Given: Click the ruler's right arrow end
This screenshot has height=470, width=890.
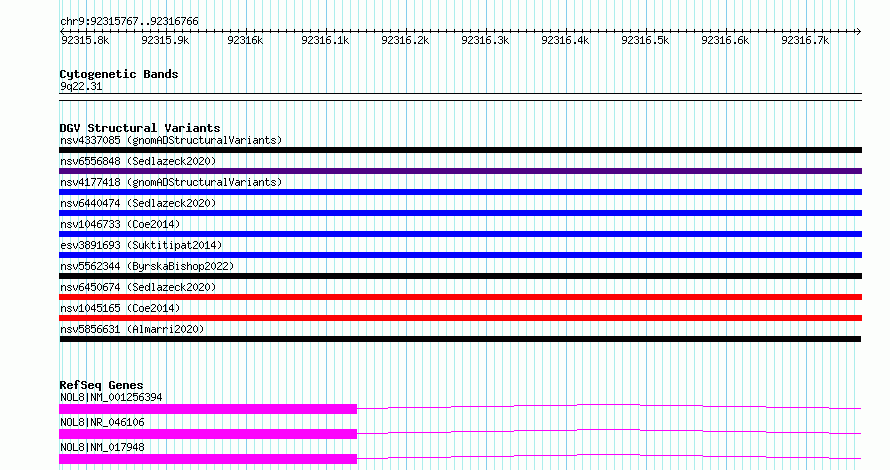Looking at the screenshot, I should click(x=858, y=31).
